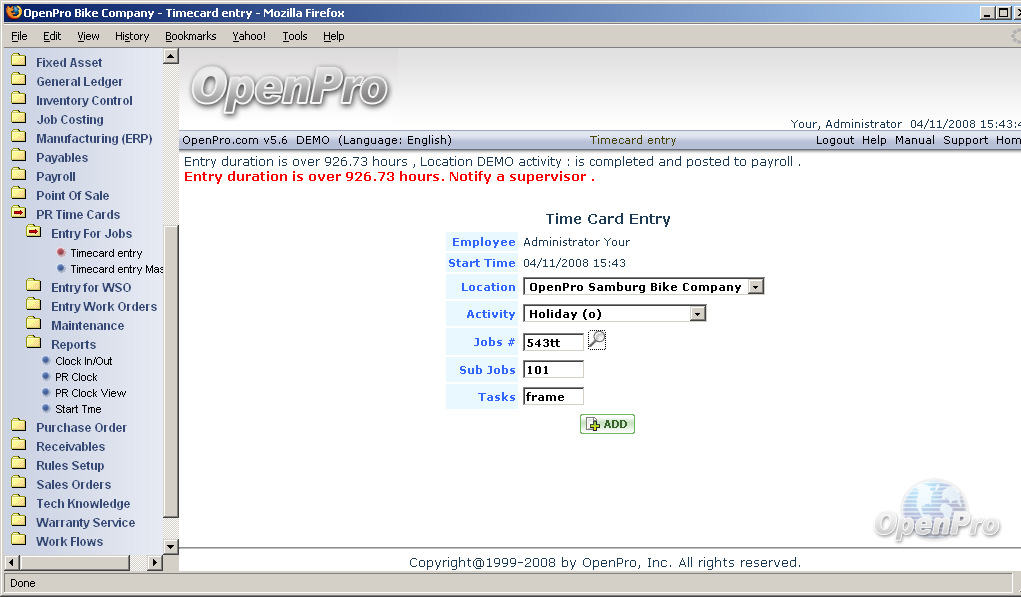Open the Activity dropdown showing Holiday
The image size is (1021, 597).
[697, 314]
